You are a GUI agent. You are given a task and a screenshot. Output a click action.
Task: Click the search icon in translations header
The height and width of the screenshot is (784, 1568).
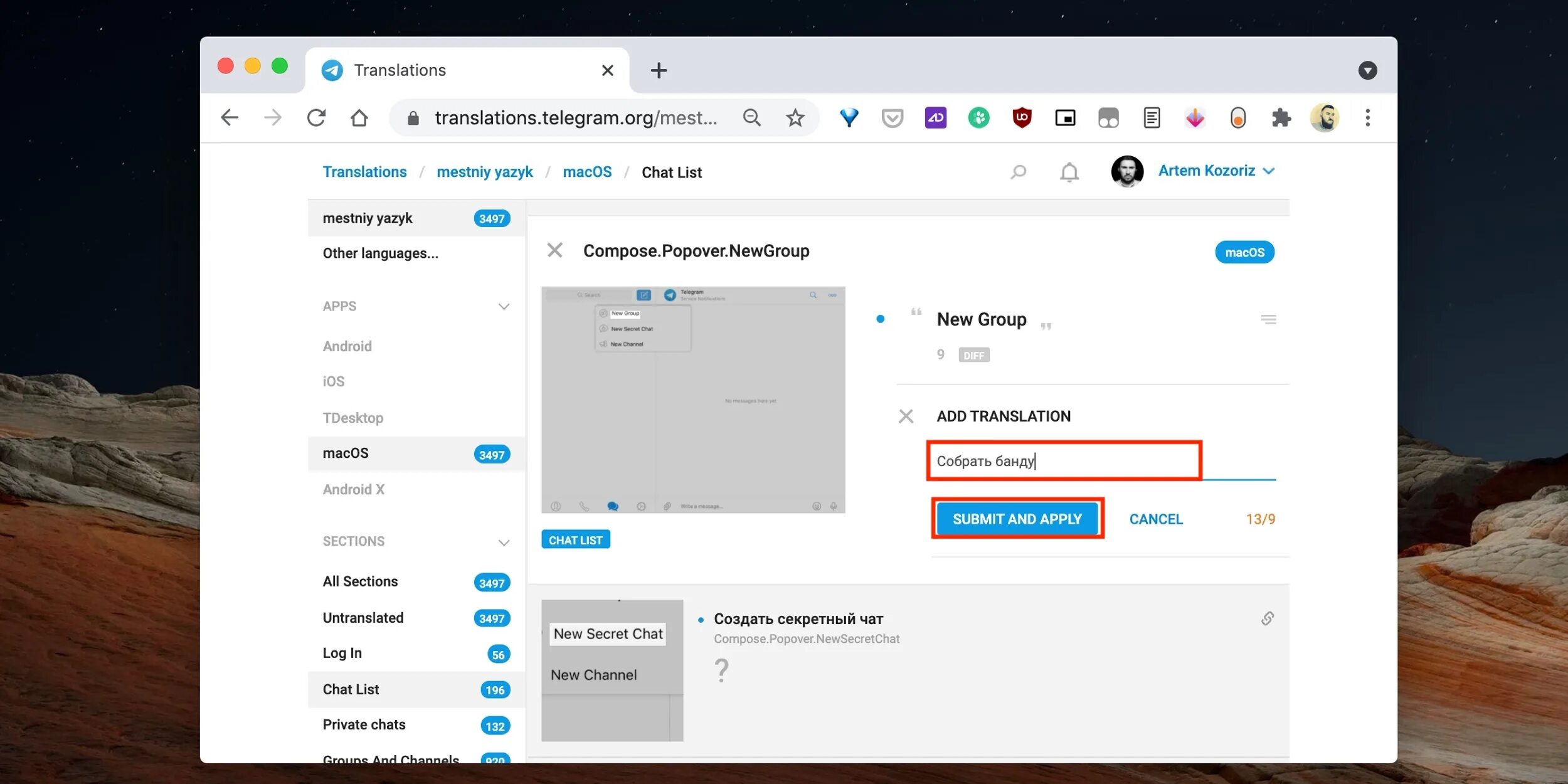tap(1018, 171)
